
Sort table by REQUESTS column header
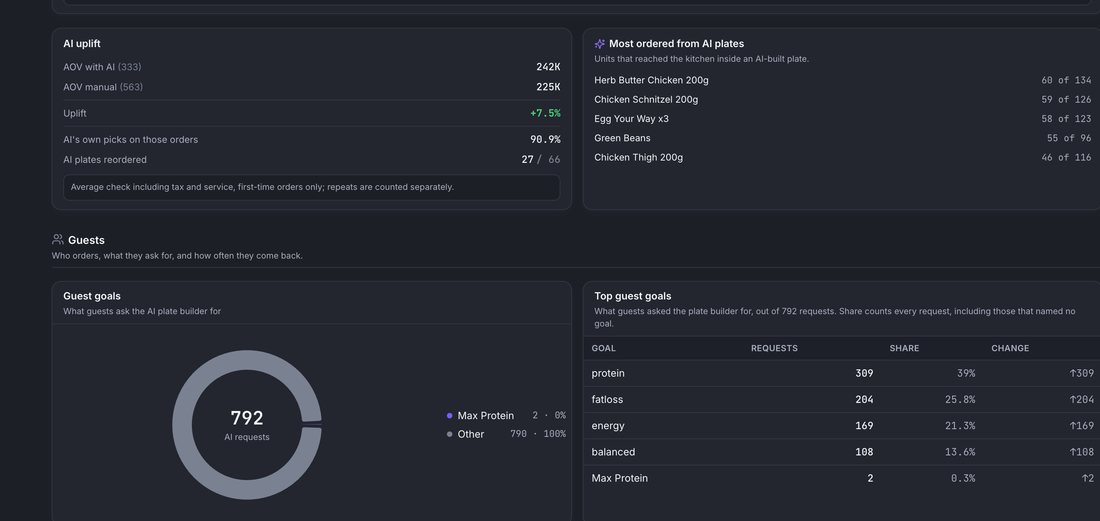[x=774, y=349]
